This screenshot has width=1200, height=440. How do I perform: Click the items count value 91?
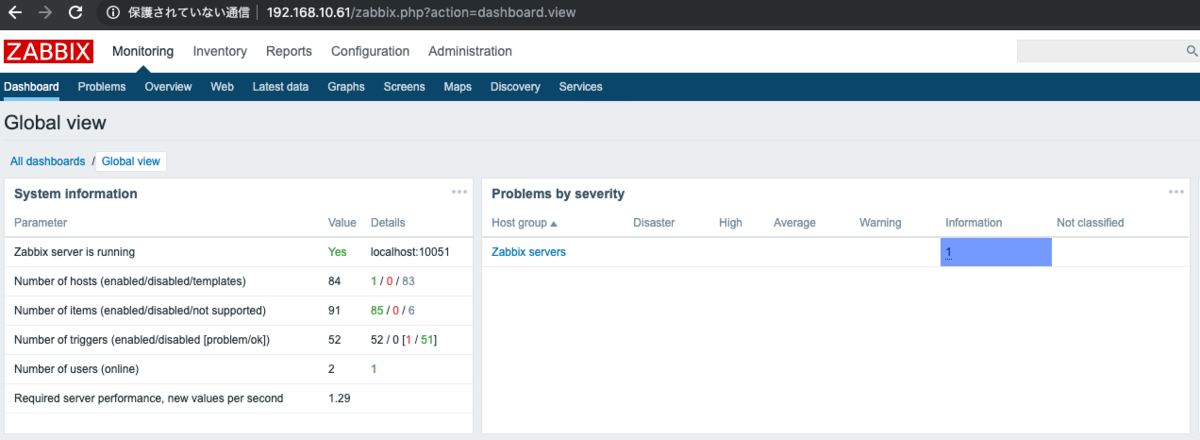(335, 311)
